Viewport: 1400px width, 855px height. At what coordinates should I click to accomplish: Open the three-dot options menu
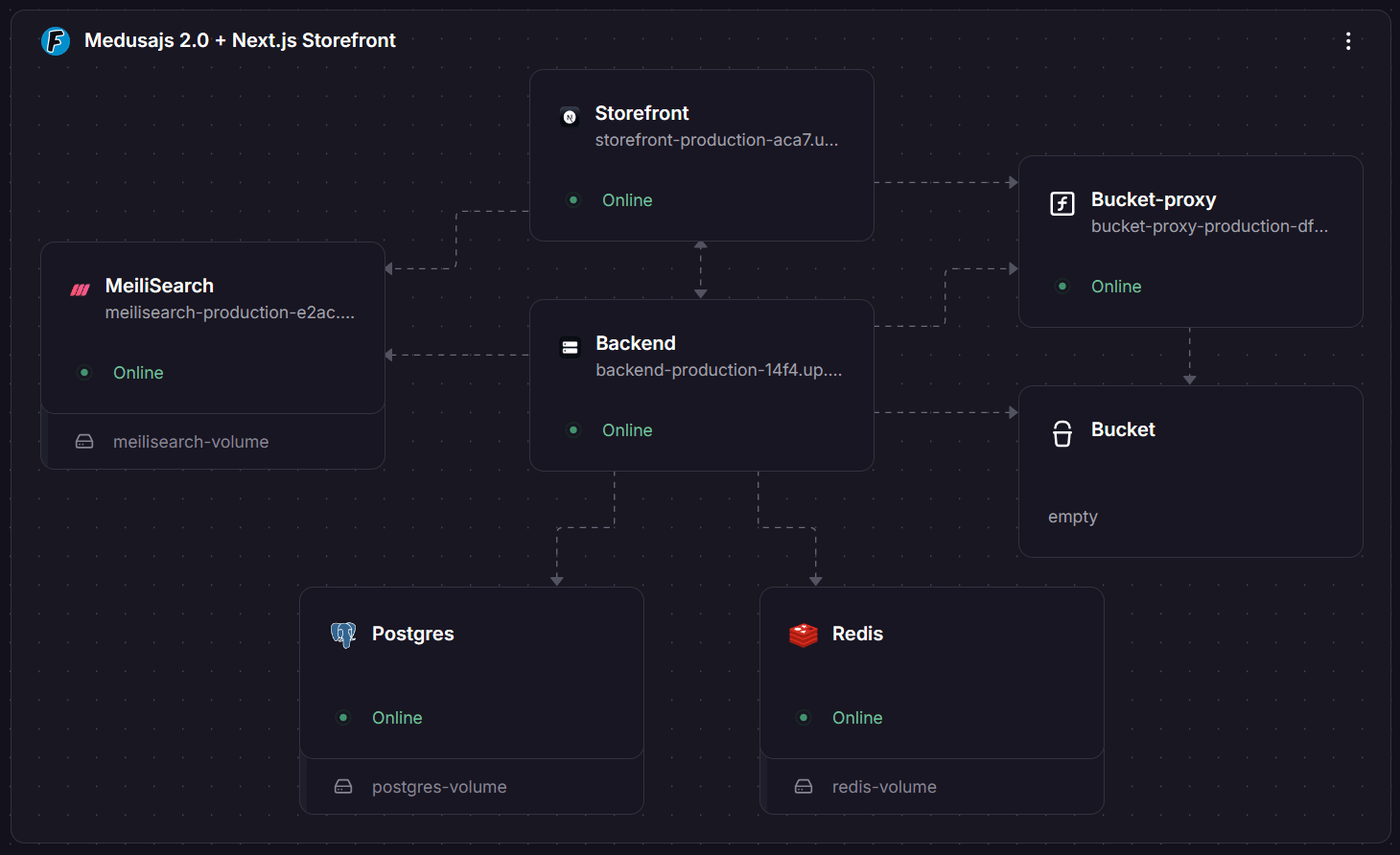pyautogui.click(x=1348, y=41)
